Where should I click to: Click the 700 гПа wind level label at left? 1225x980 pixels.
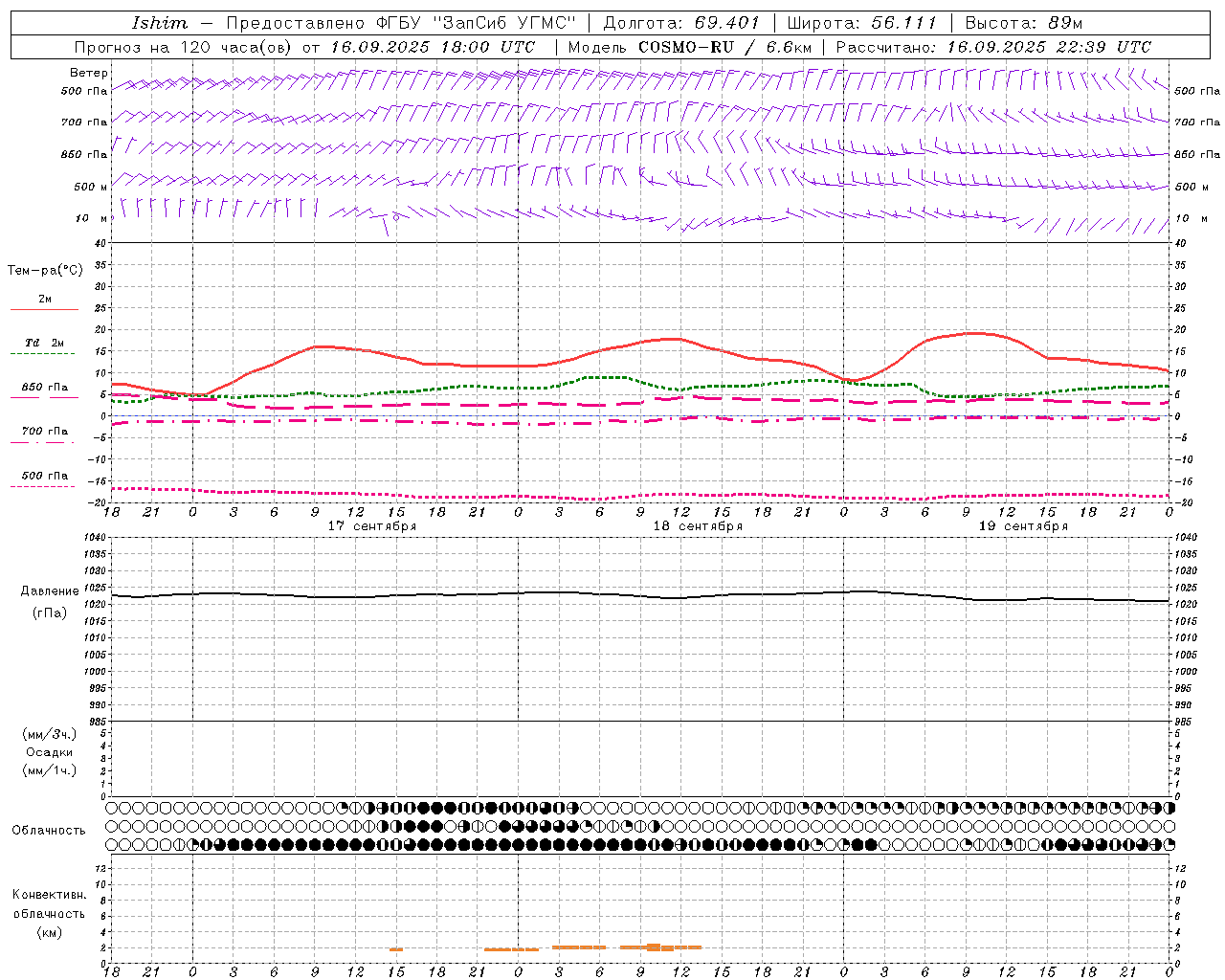[84, 122]
